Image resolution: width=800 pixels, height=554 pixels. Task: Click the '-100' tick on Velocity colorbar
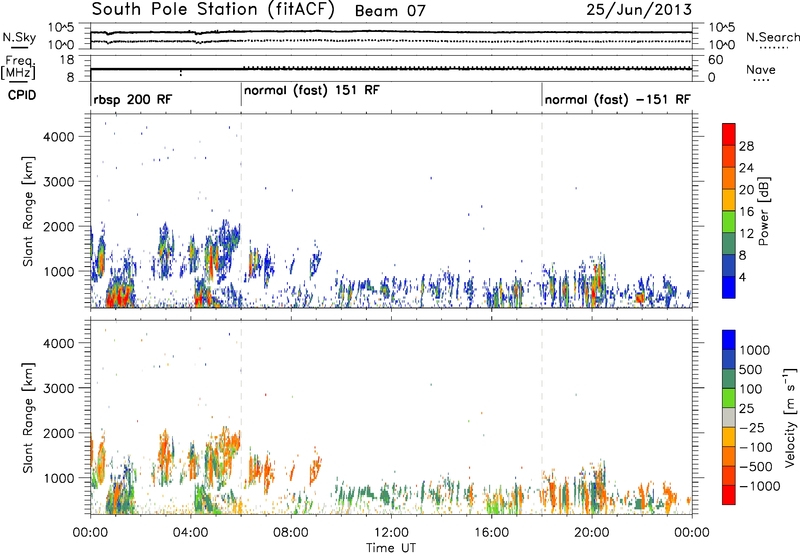755,447
